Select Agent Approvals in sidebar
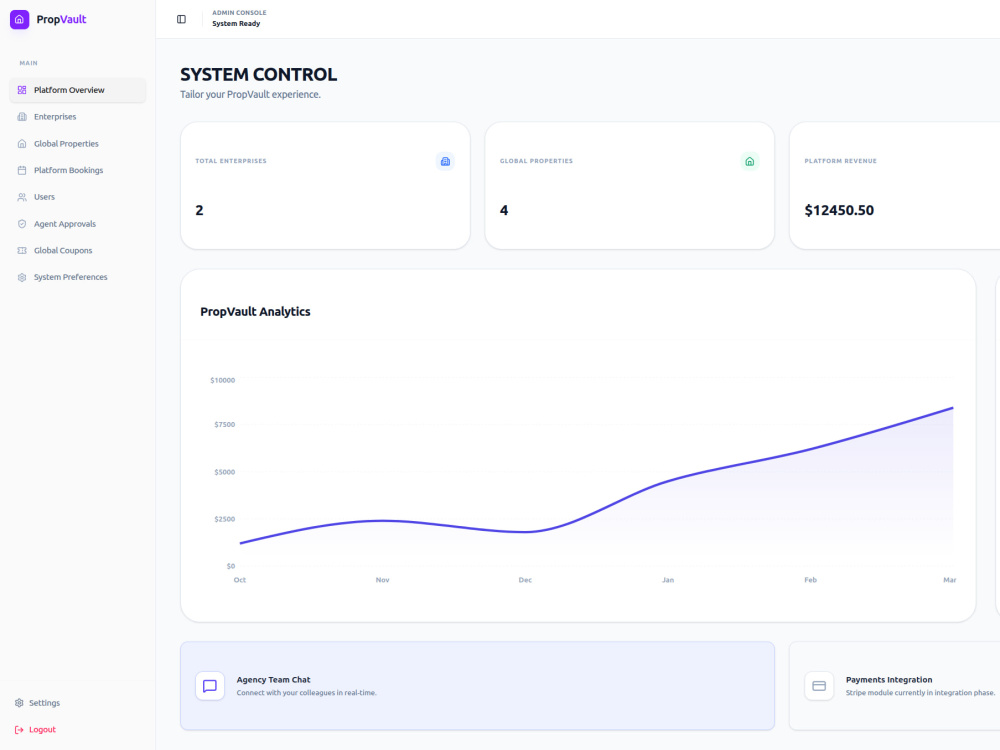1000x750 pixels. coord(78,224)
